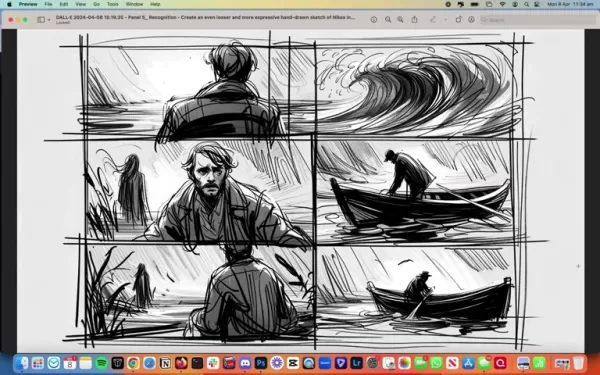Screen dimensions: 600x375
Task: Open Firefox from the dock
Action: point(181,363)
